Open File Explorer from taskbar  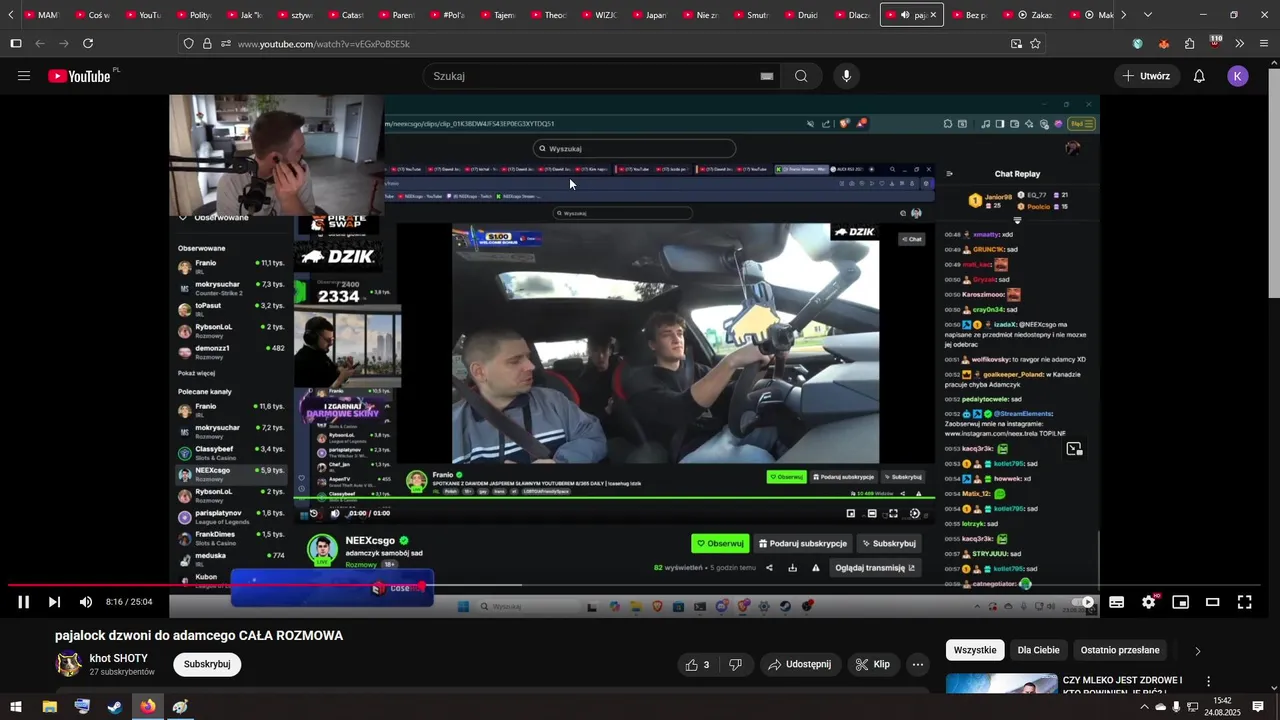[x=49, y=707]
